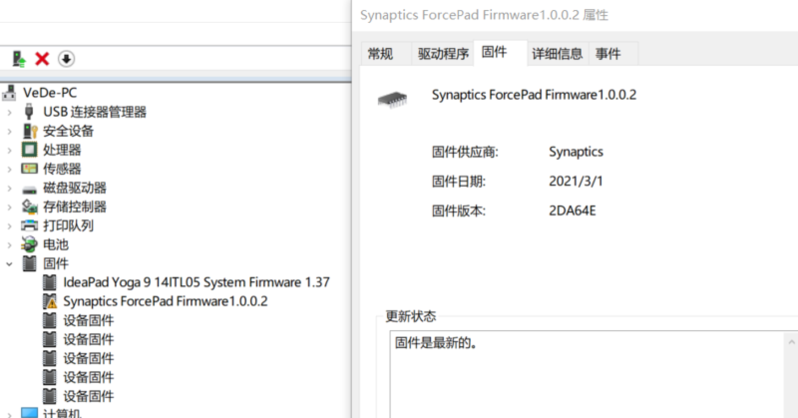This screenshot has height=418, width=798.
Task: Click the update driver toolbar icon
Action: (x=19, y=59)
